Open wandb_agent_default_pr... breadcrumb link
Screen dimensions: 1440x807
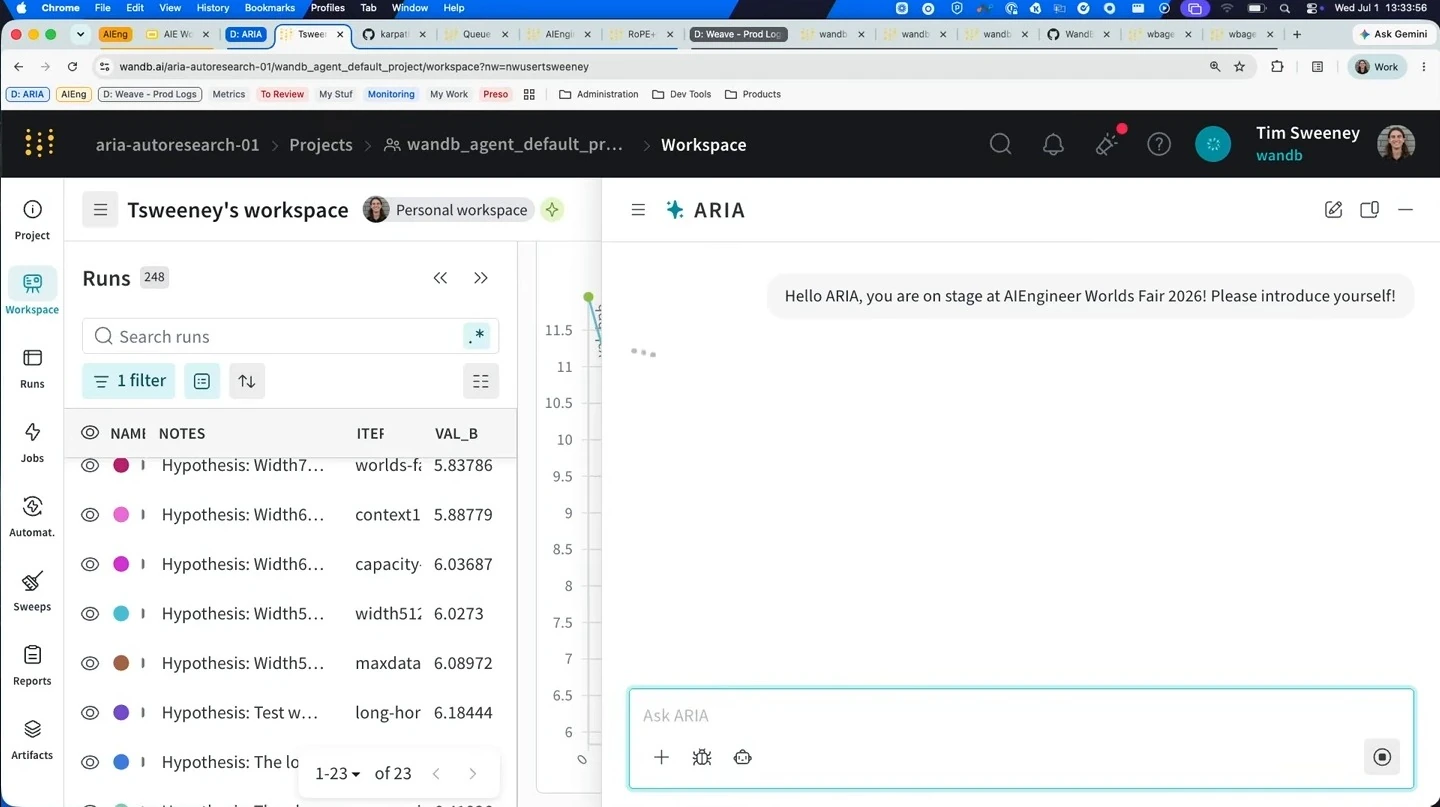(x=504, y=145)
